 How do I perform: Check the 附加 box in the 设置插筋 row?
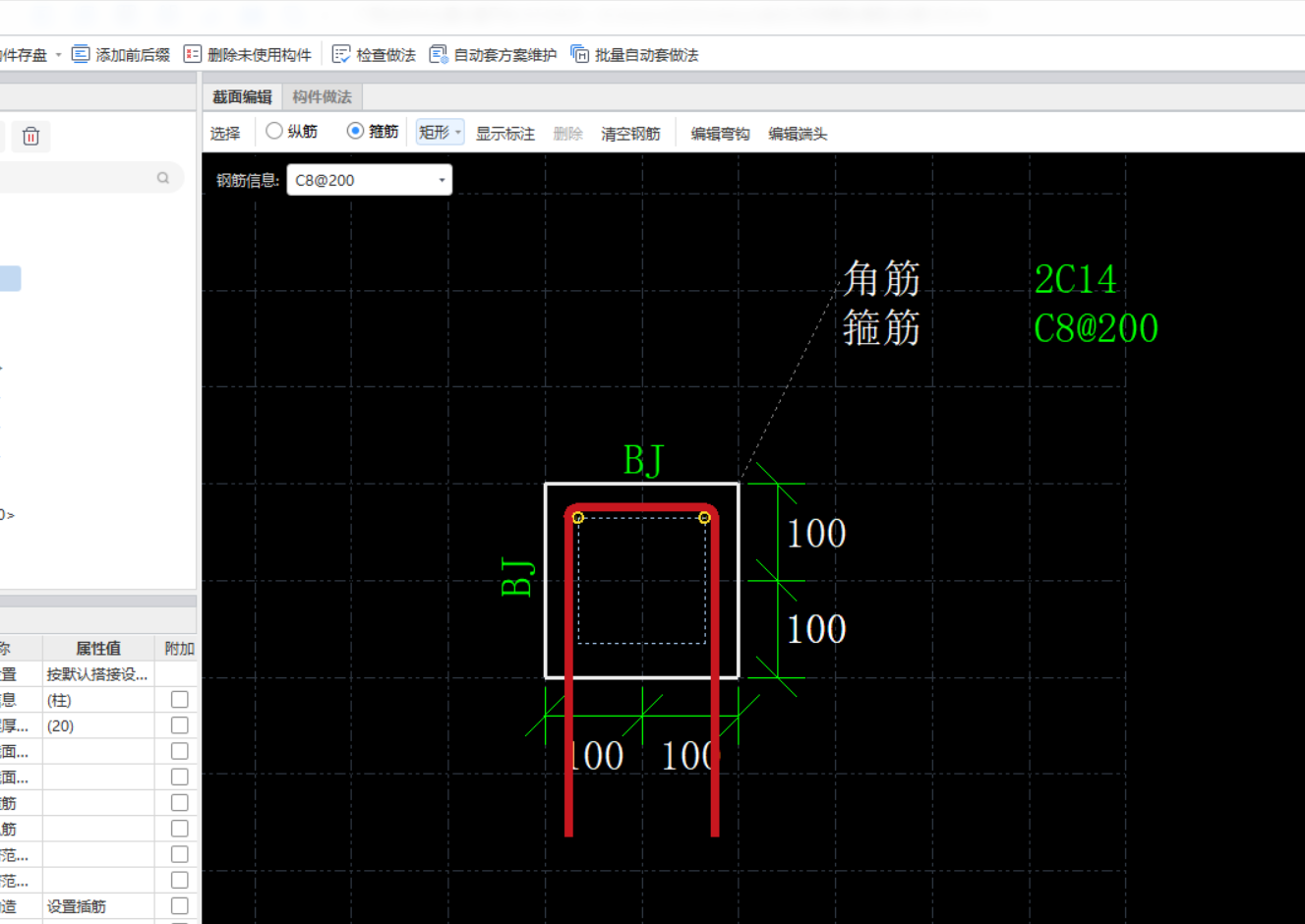180,906
